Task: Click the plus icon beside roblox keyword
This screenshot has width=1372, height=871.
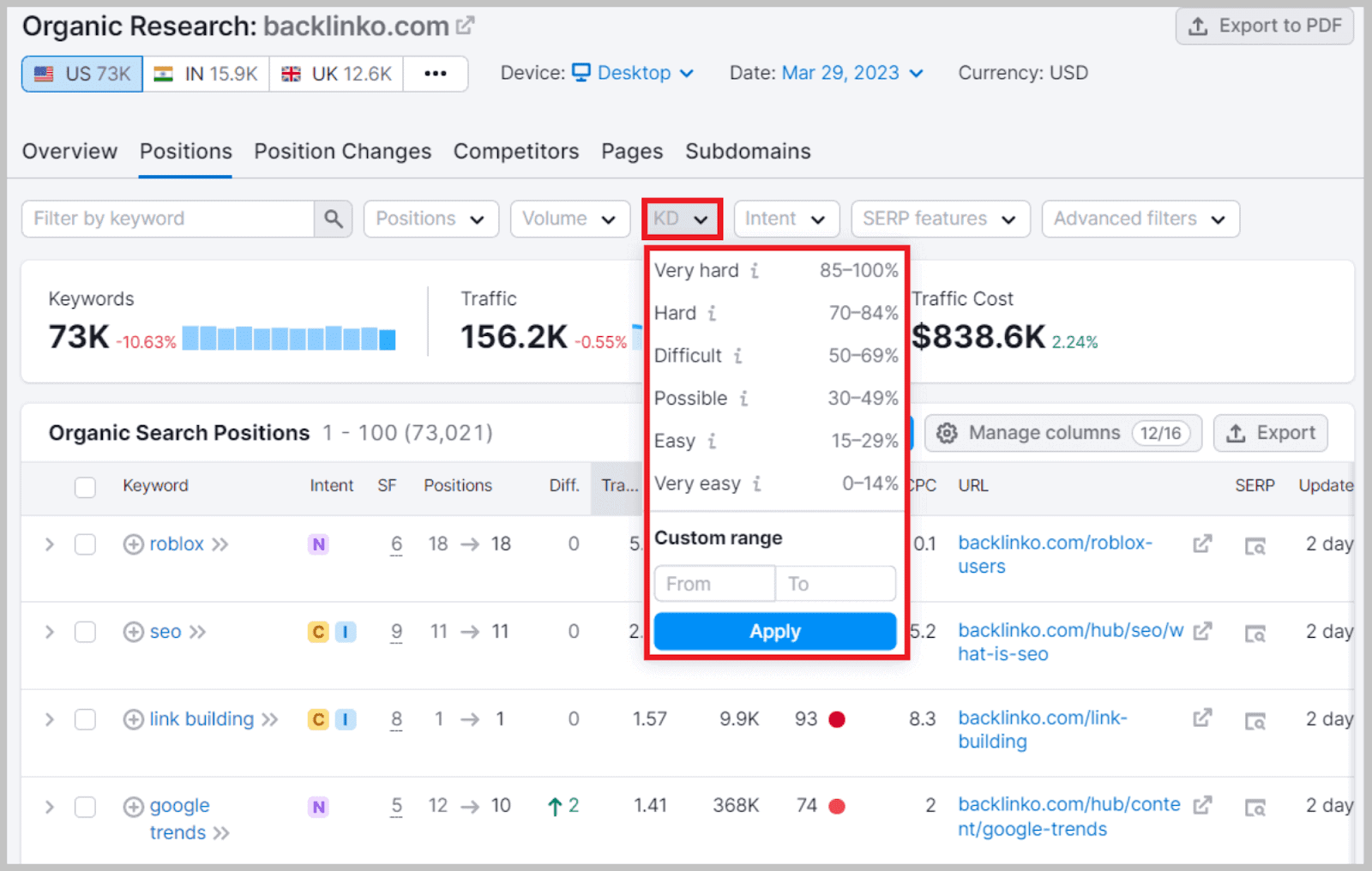Action: tap(133, 544)
